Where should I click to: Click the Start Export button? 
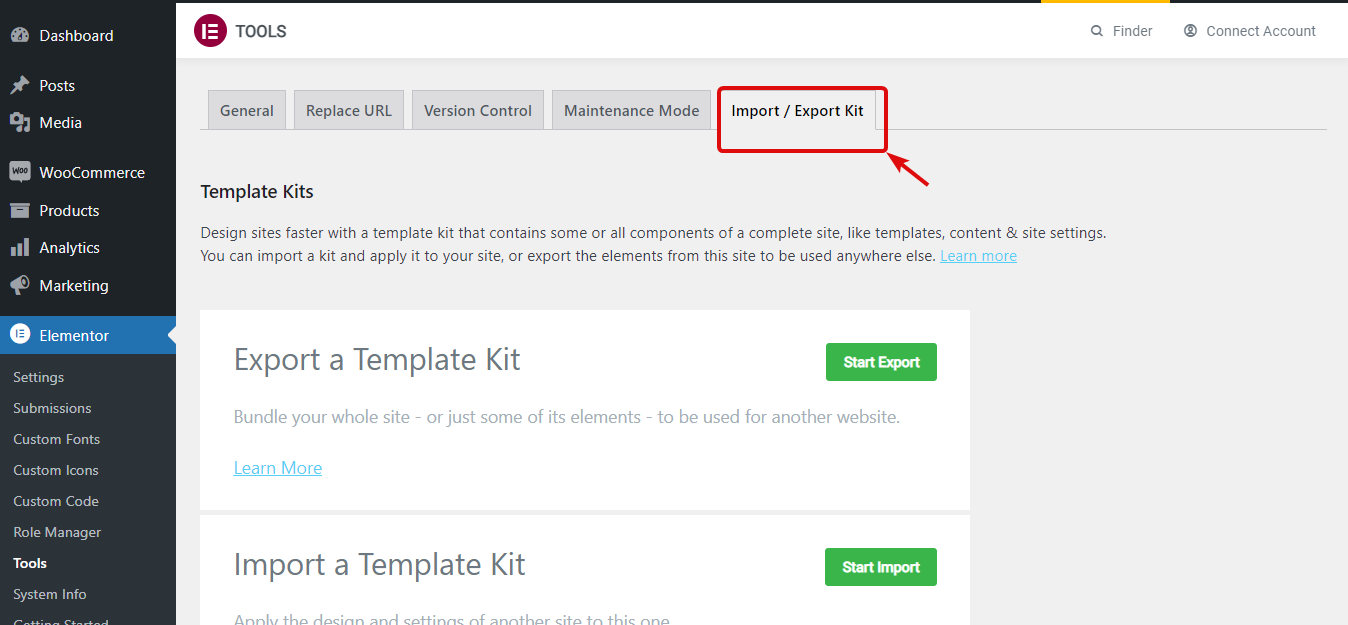click(x=881, y=362)
